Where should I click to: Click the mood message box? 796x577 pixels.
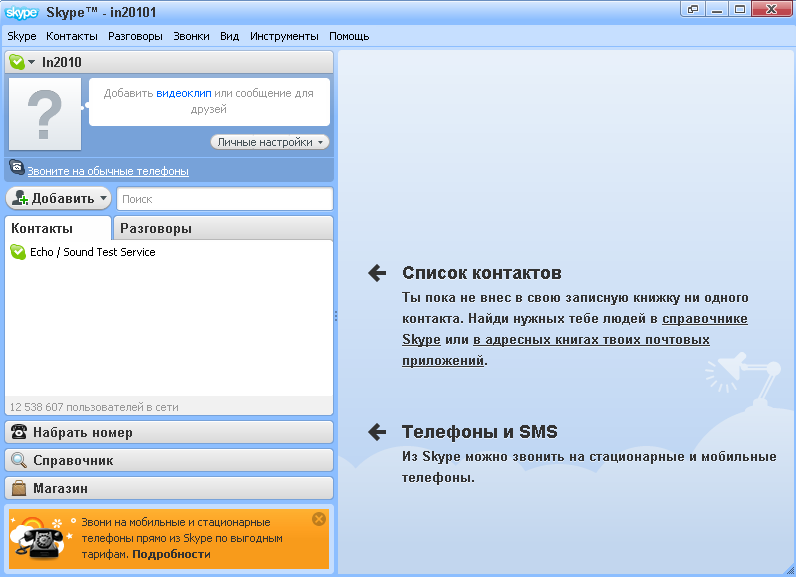pyautogui.click(x=209, y=101)
